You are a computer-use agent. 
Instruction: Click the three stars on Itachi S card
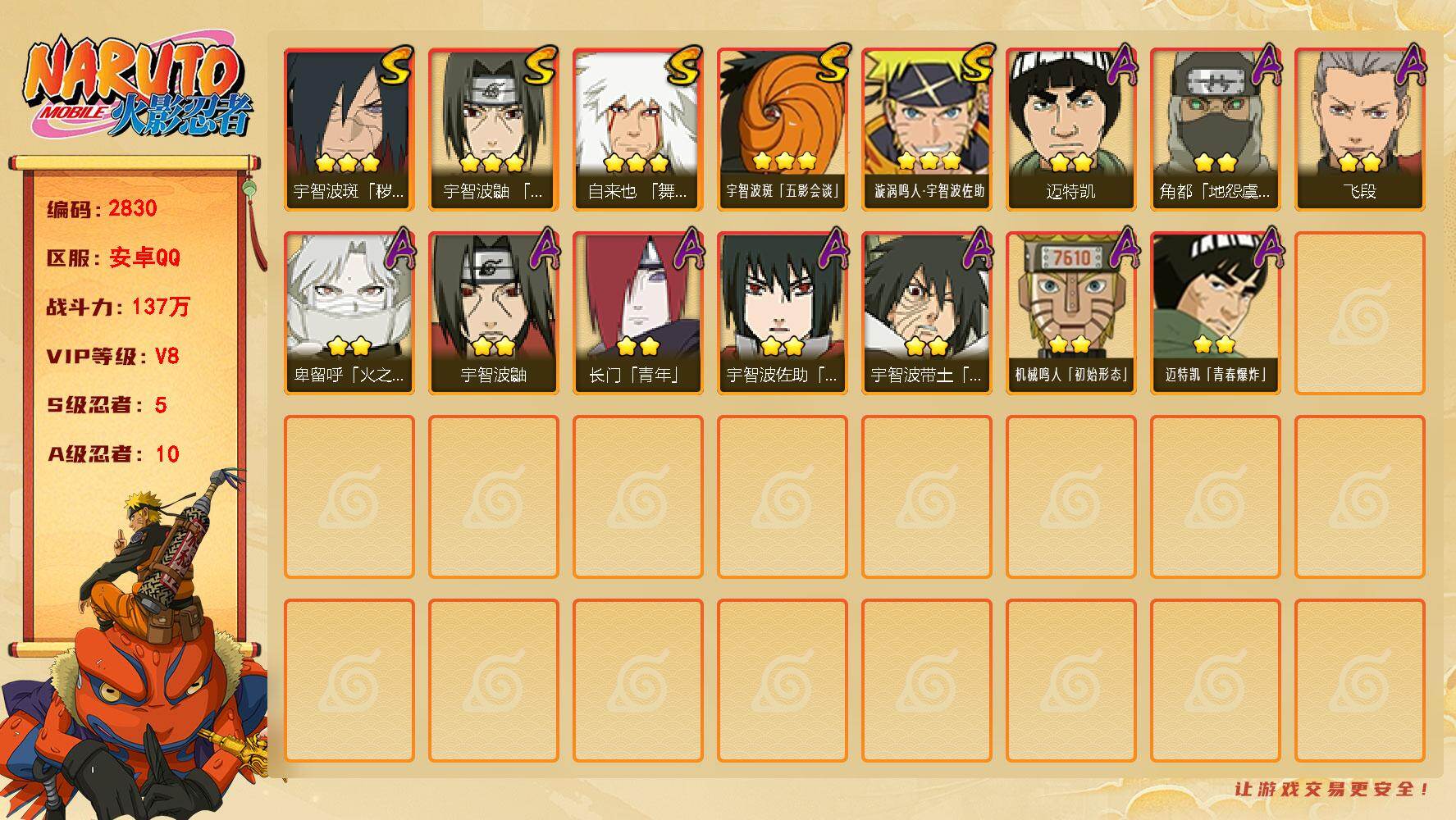pos(492,162)
